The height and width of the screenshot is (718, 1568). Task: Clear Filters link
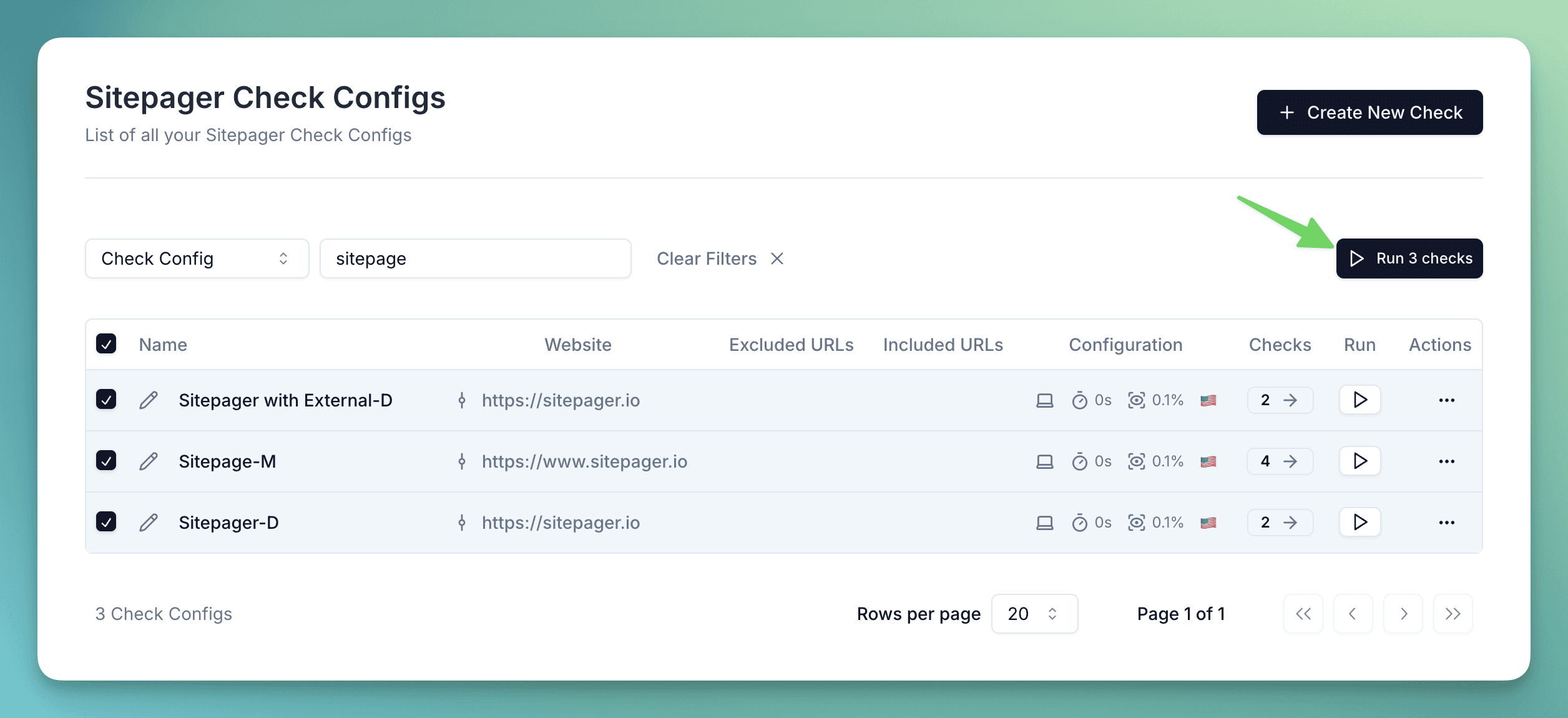pos(720,258)
